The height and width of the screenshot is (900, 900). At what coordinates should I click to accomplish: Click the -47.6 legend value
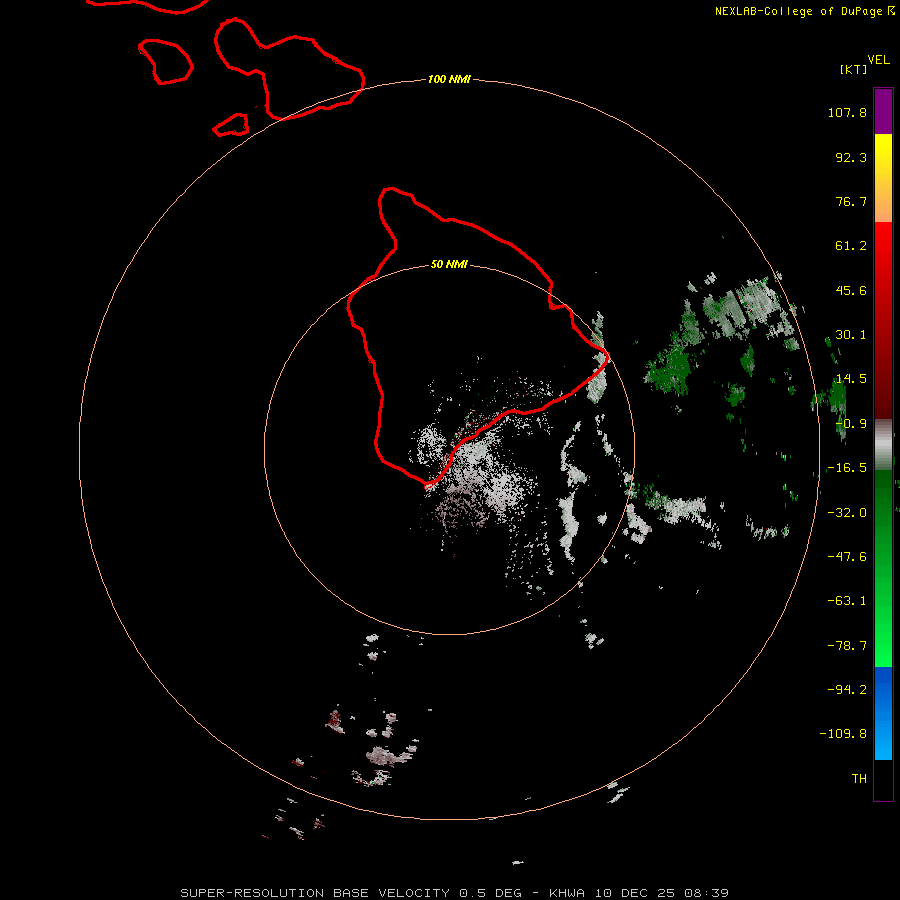pos(847,557)
